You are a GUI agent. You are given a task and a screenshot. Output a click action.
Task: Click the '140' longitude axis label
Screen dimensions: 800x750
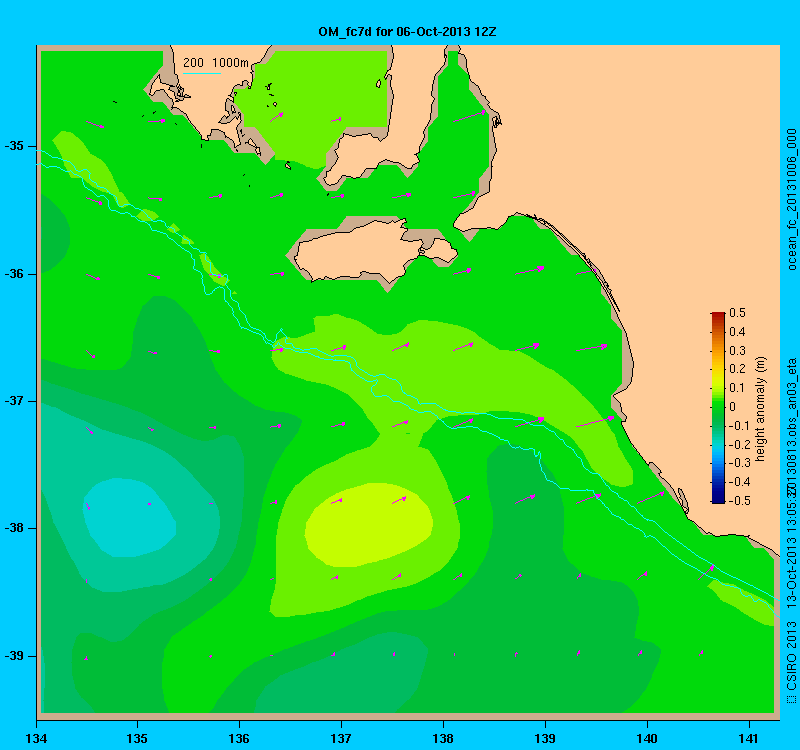[647, 739]
